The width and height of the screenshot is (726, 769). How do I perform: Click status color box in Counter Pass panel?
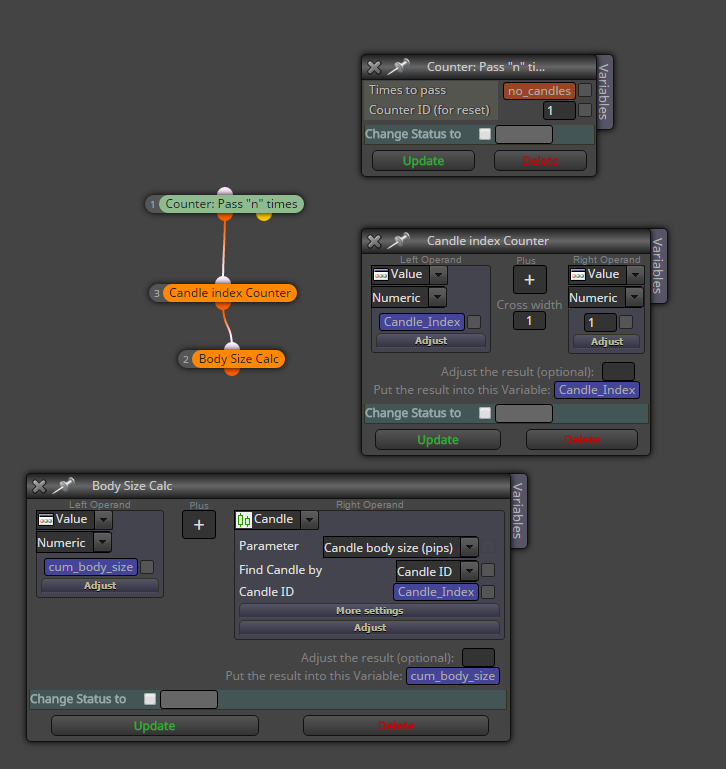[524, 134]
